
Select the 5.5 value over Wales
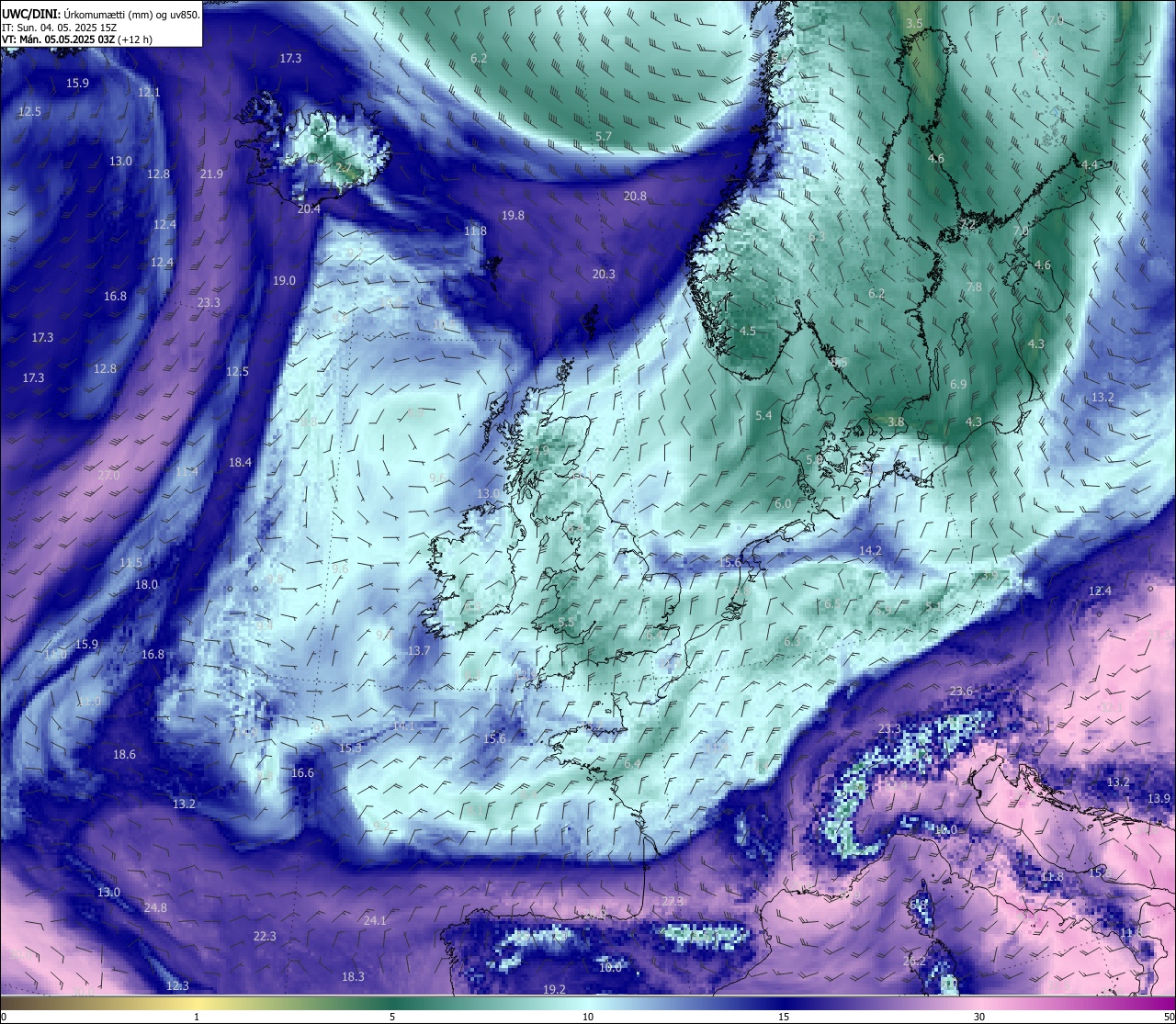[566, 623]
